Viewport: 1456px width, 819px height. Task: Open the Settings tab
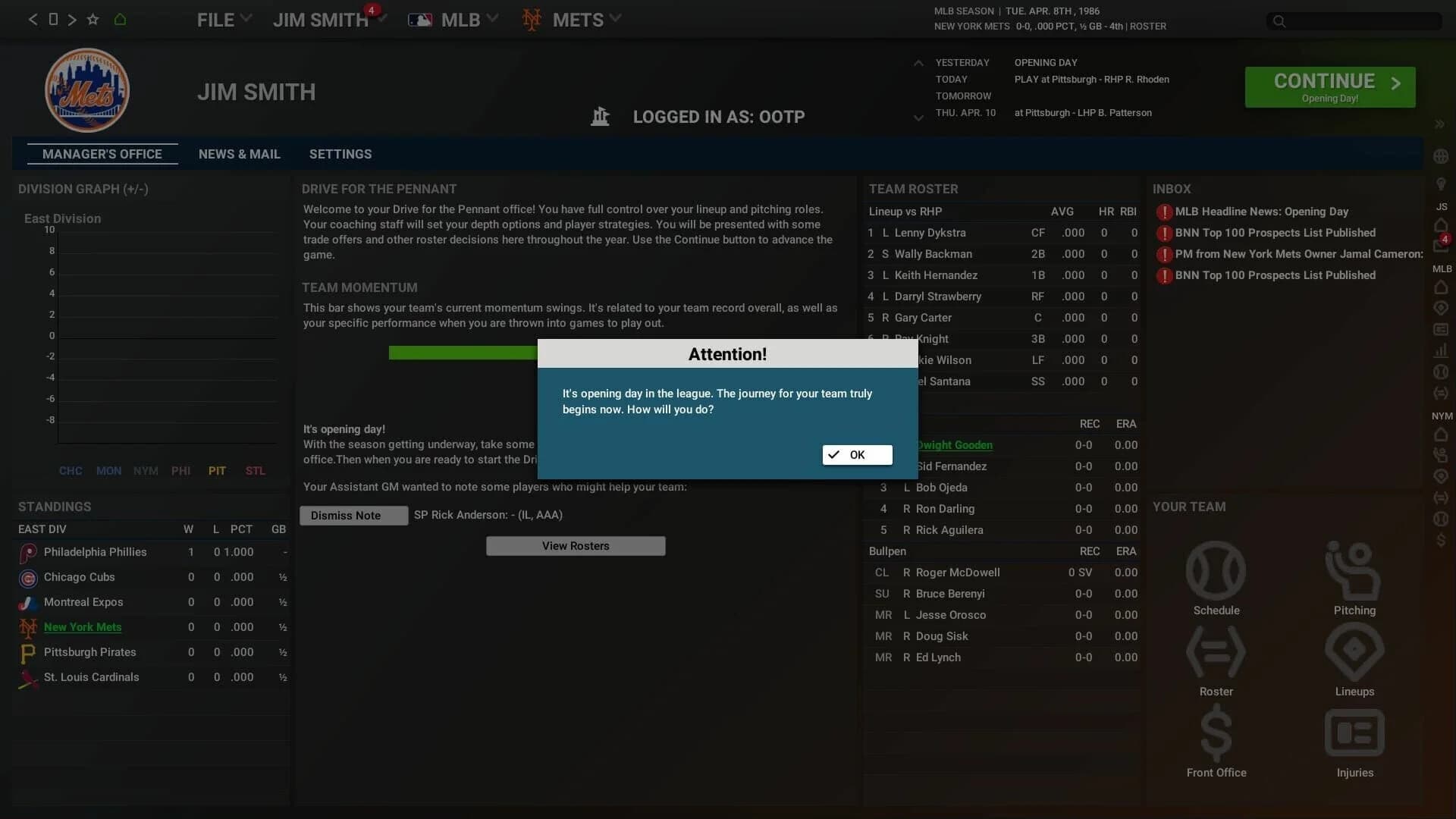coord(340,154)
